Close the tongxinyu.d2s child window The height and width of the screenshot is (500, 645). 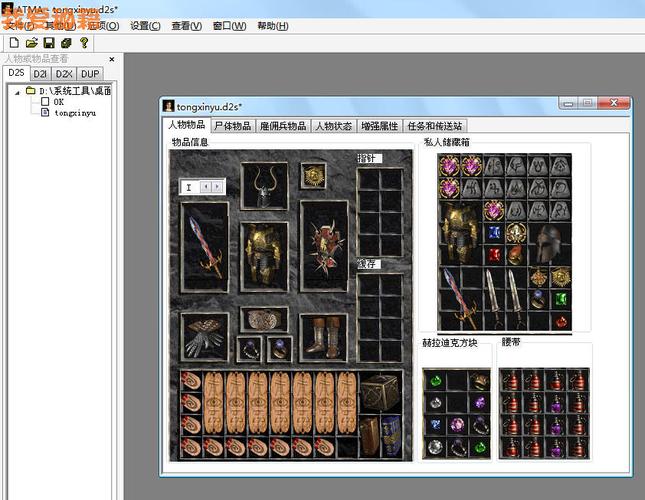(614, 103)
